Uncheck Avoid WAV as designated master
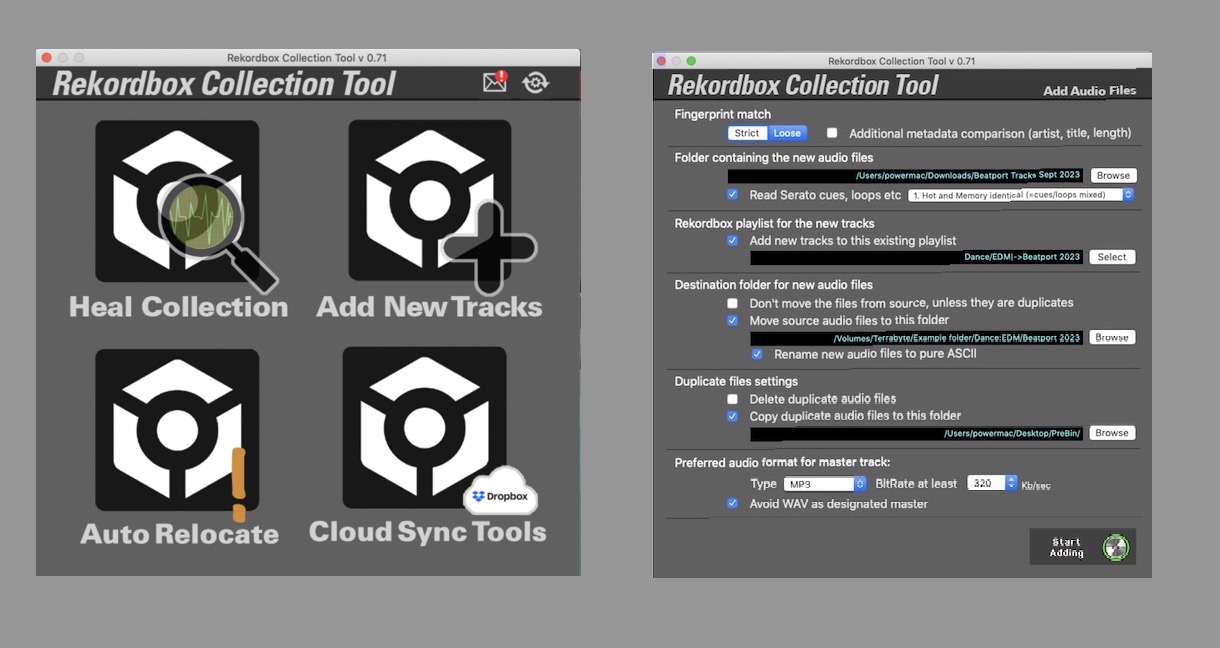This screenshot has width=1220, height=648. coord(732,504)
